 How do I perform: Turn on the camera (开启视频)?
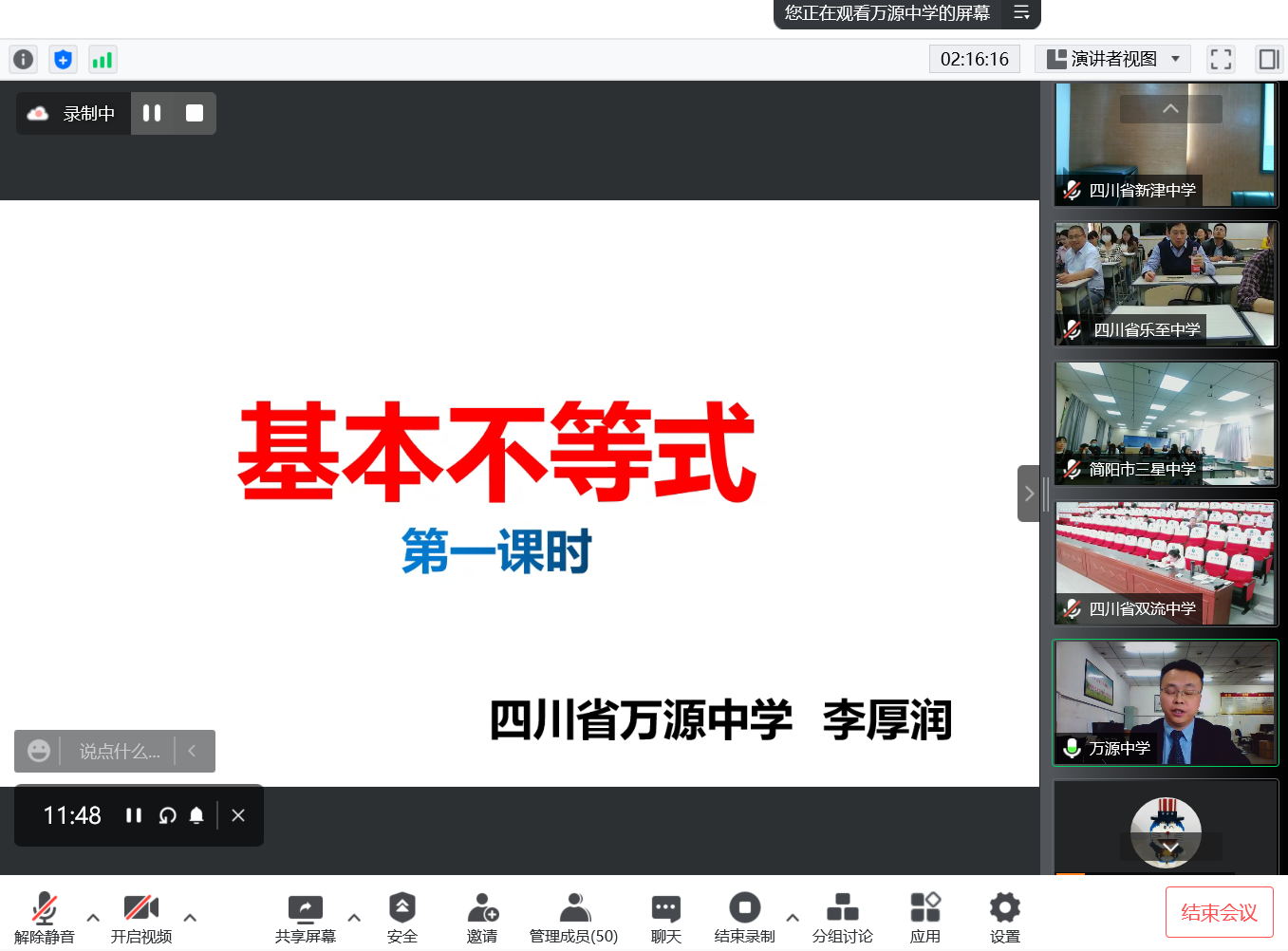(140, 918)
